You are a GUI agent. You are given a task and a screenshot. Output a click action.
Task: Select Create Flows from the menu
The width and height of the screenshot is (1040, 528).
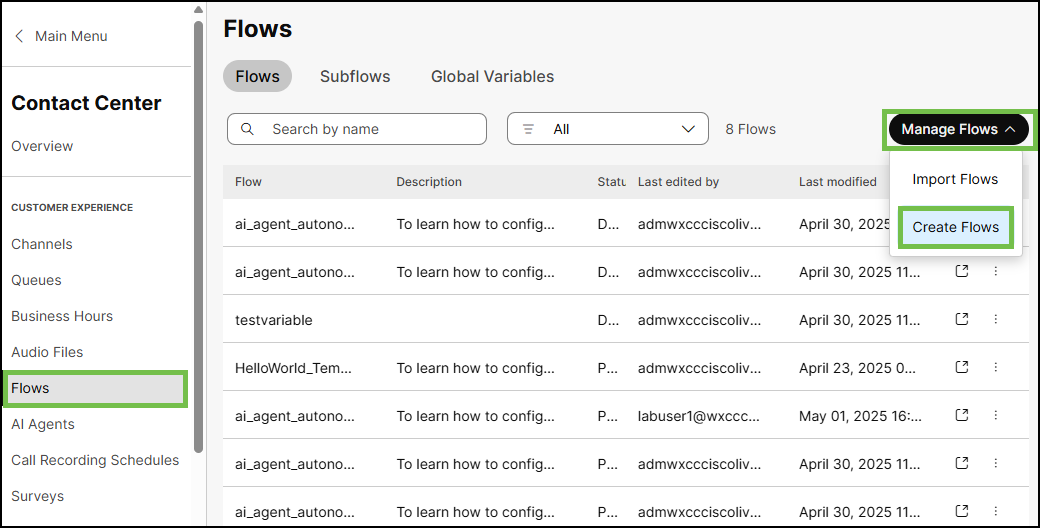pos(955,227)
